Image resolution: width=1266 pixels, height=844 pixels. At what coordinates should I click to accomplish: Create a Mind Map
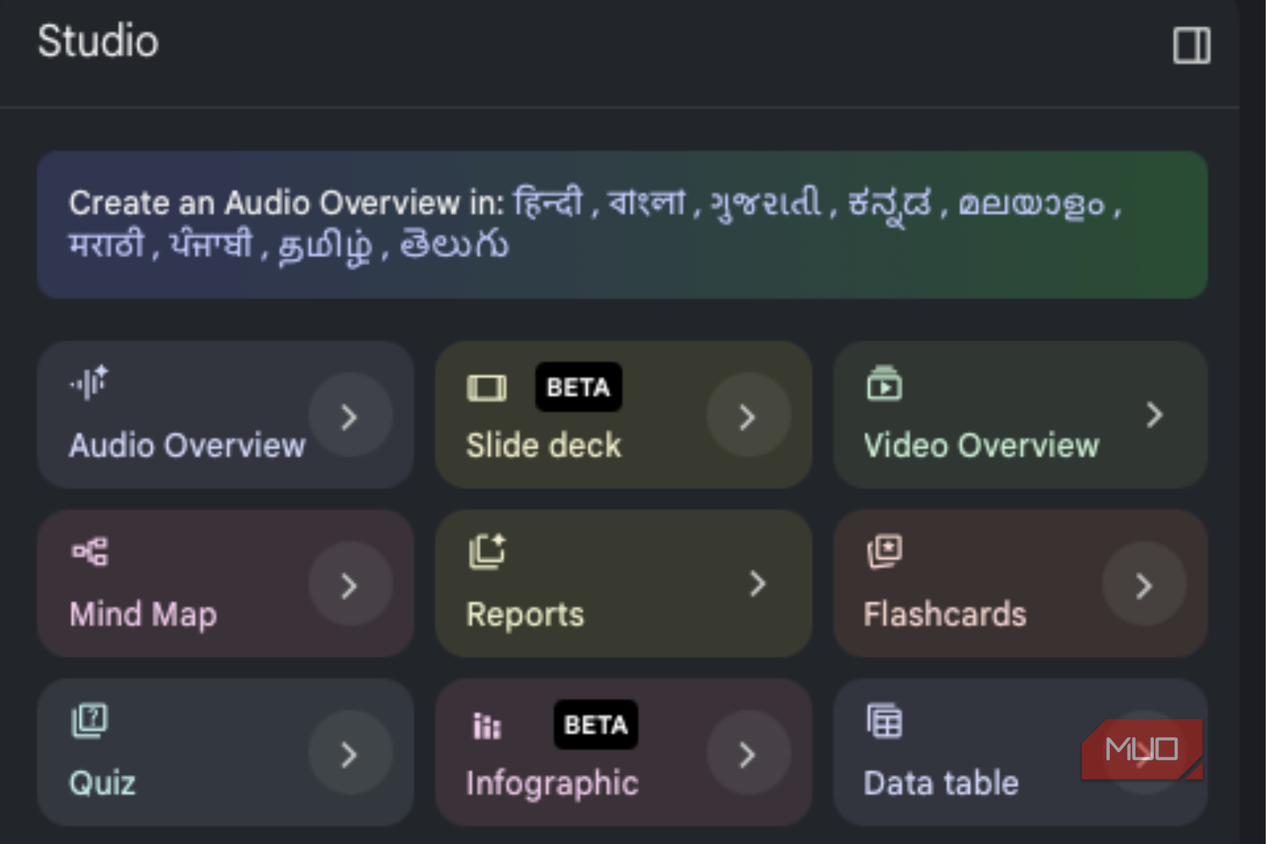(225, 584)
